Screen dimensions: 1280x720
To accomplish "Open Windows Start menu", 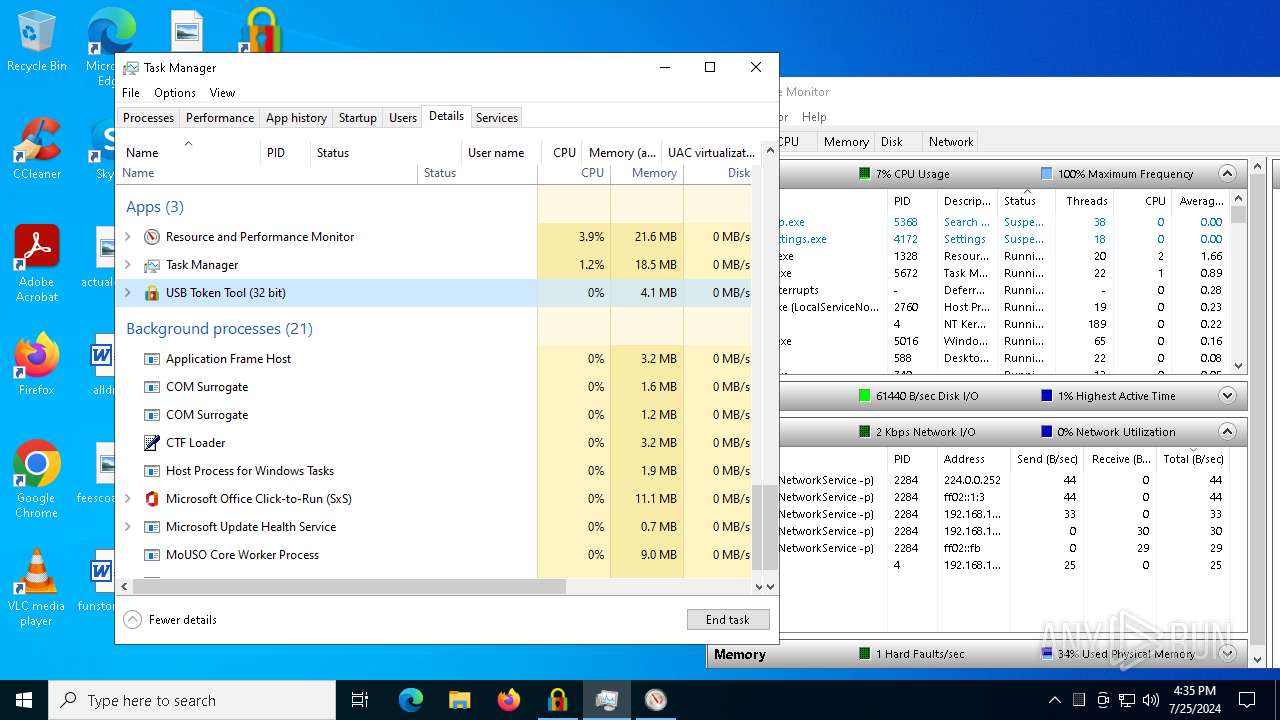I will 24,700.
